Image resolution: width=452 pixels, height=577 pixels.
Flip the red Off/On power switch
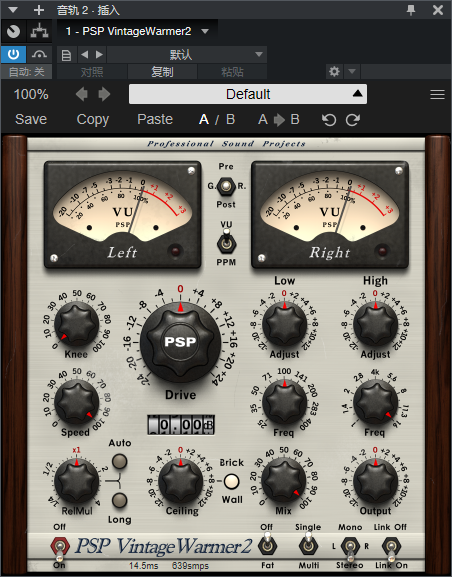(x=60, y=548)
